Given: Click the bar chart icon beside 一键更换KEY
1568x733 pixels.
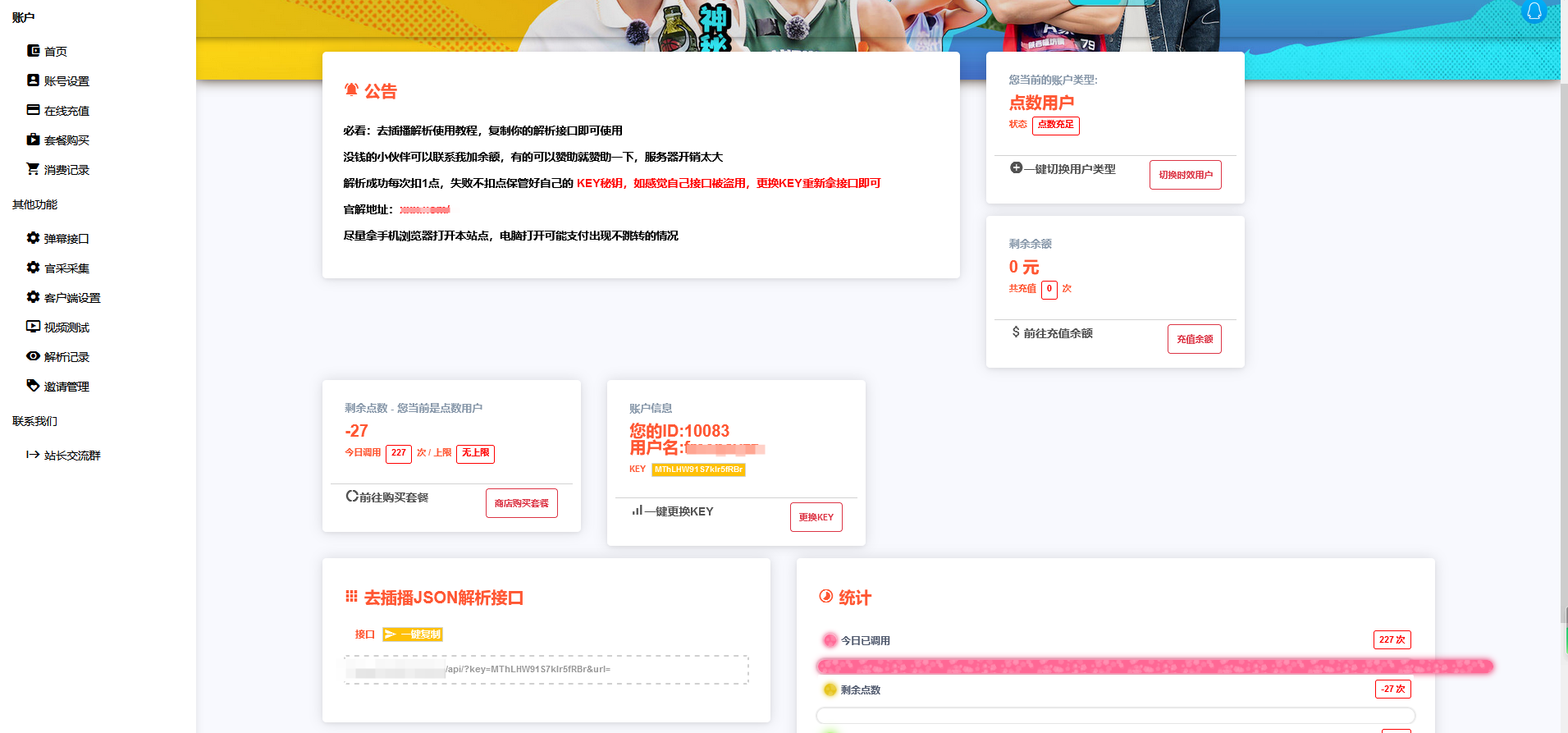Looking at the screenshot, I should click(x=637, y=511).
